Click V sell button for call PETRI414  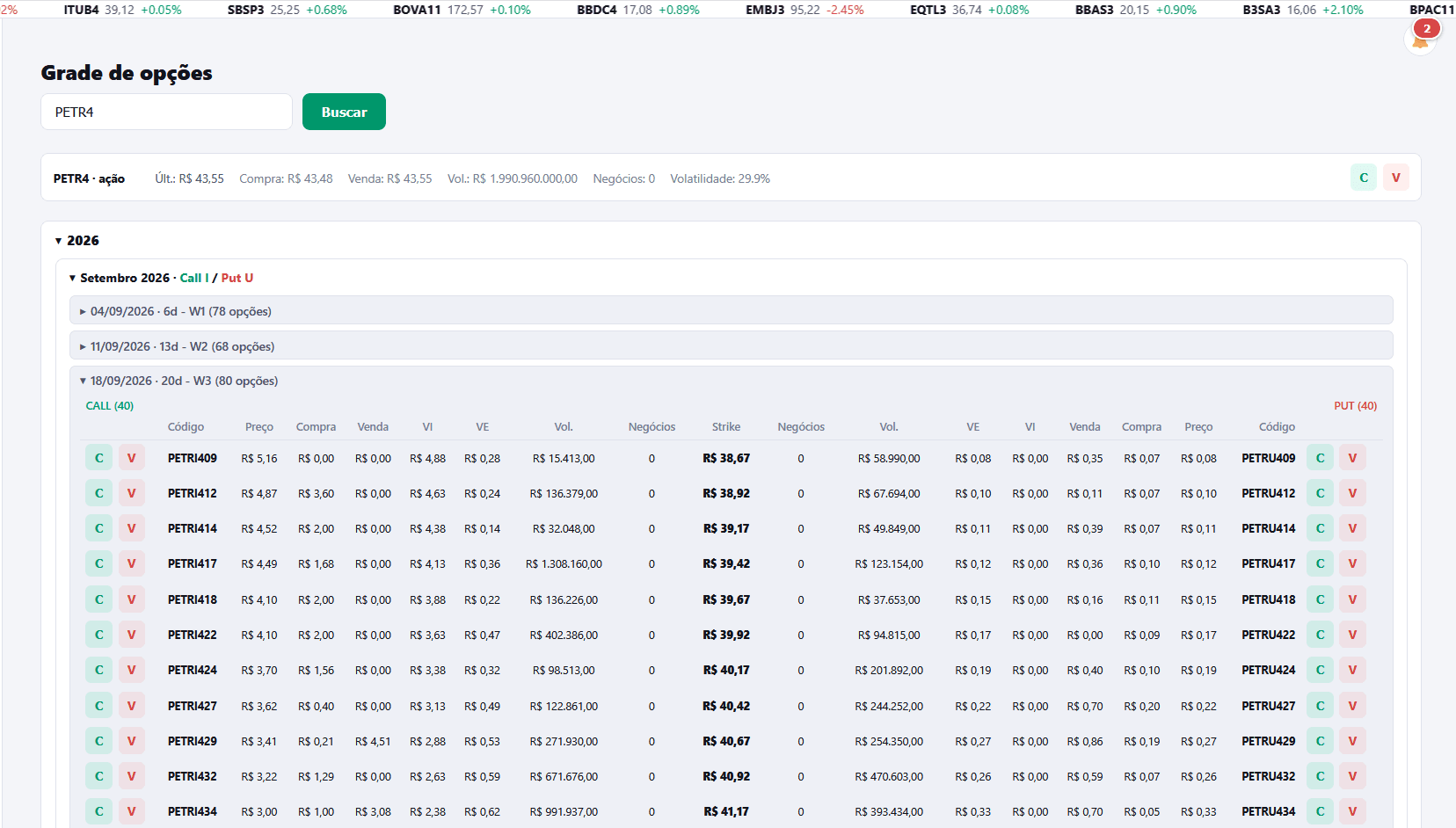coord(132,528)
